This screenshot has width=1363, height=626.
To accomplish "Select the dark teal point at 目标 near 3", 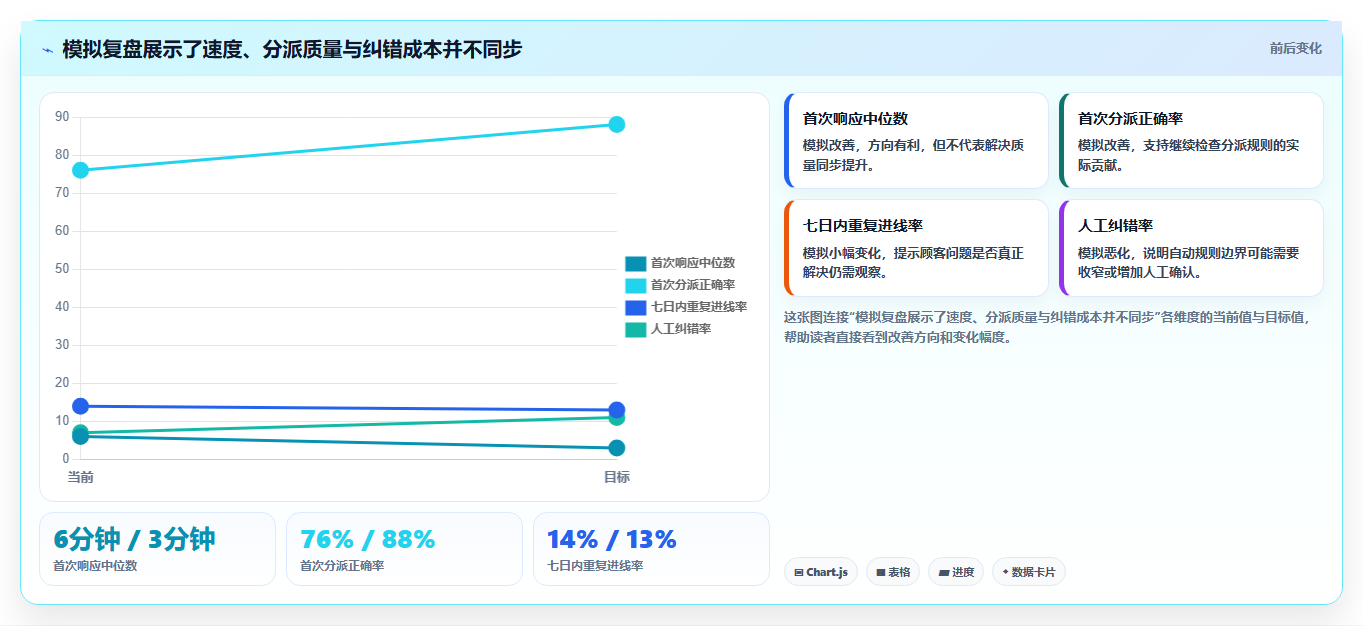I will [x=617, y=448].
